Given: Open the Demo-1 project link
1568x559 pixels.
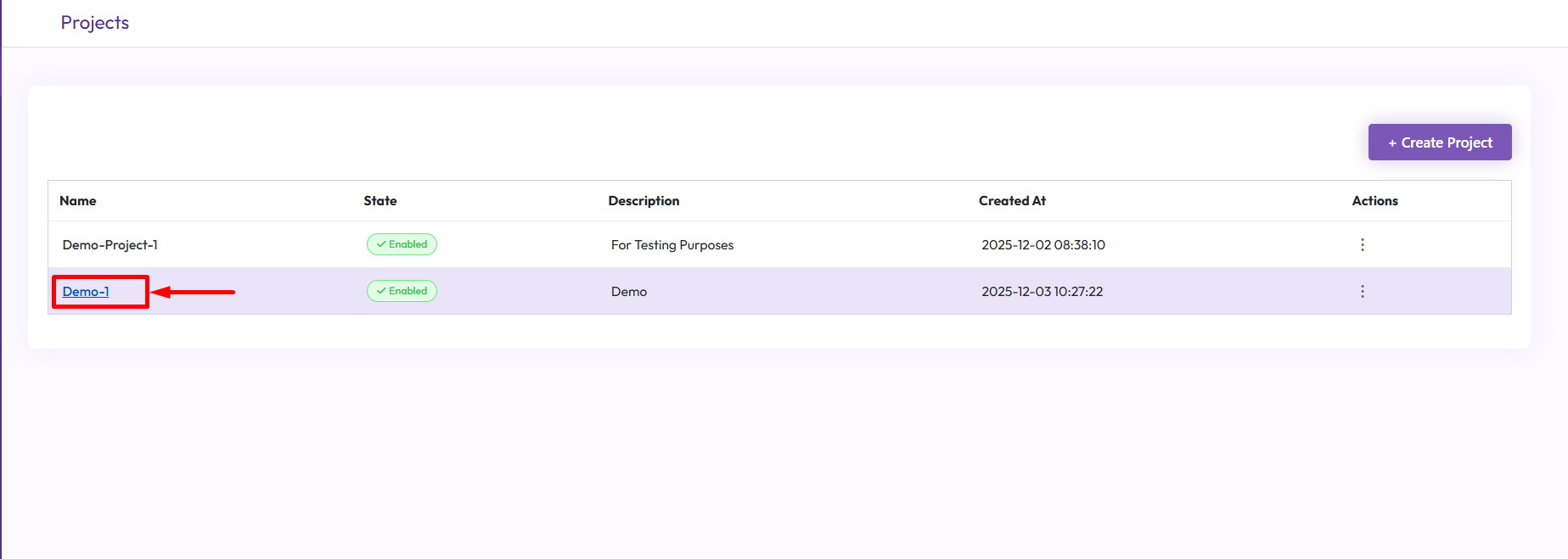Looking at the screenshot, I should [x=86, y=292].
